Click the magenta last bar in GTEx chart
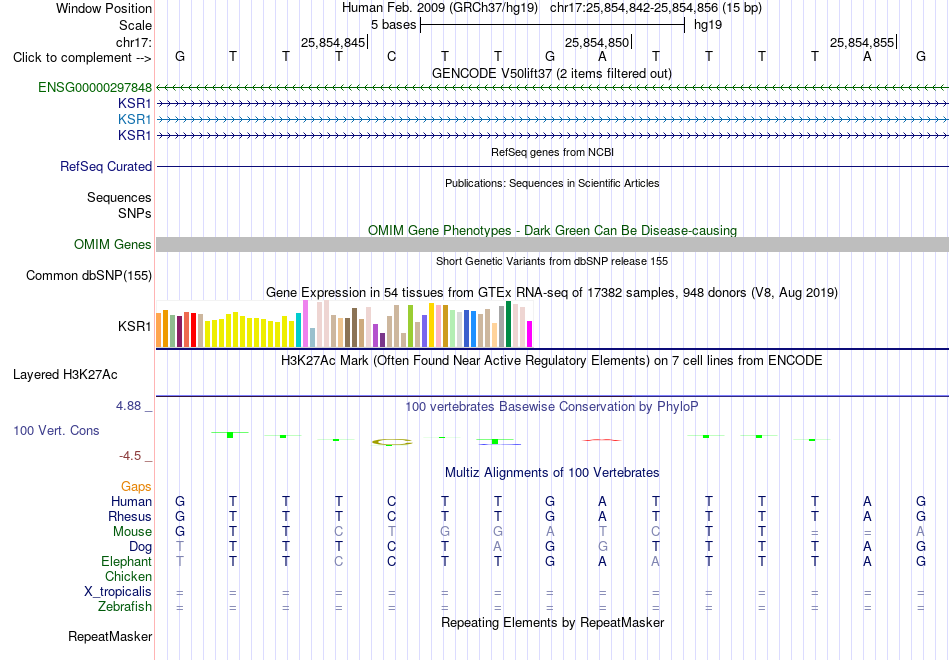 [x=529, y=334]
